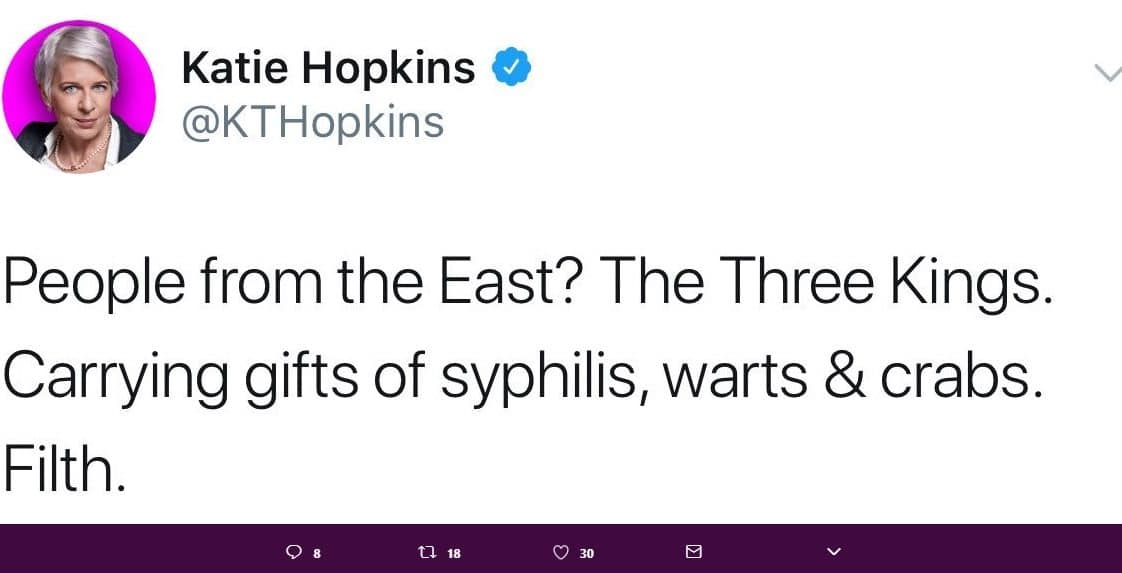Expand the tweet options chevron at top right
Viewport: 1122px width, 573px height.
click(1108, 72)
